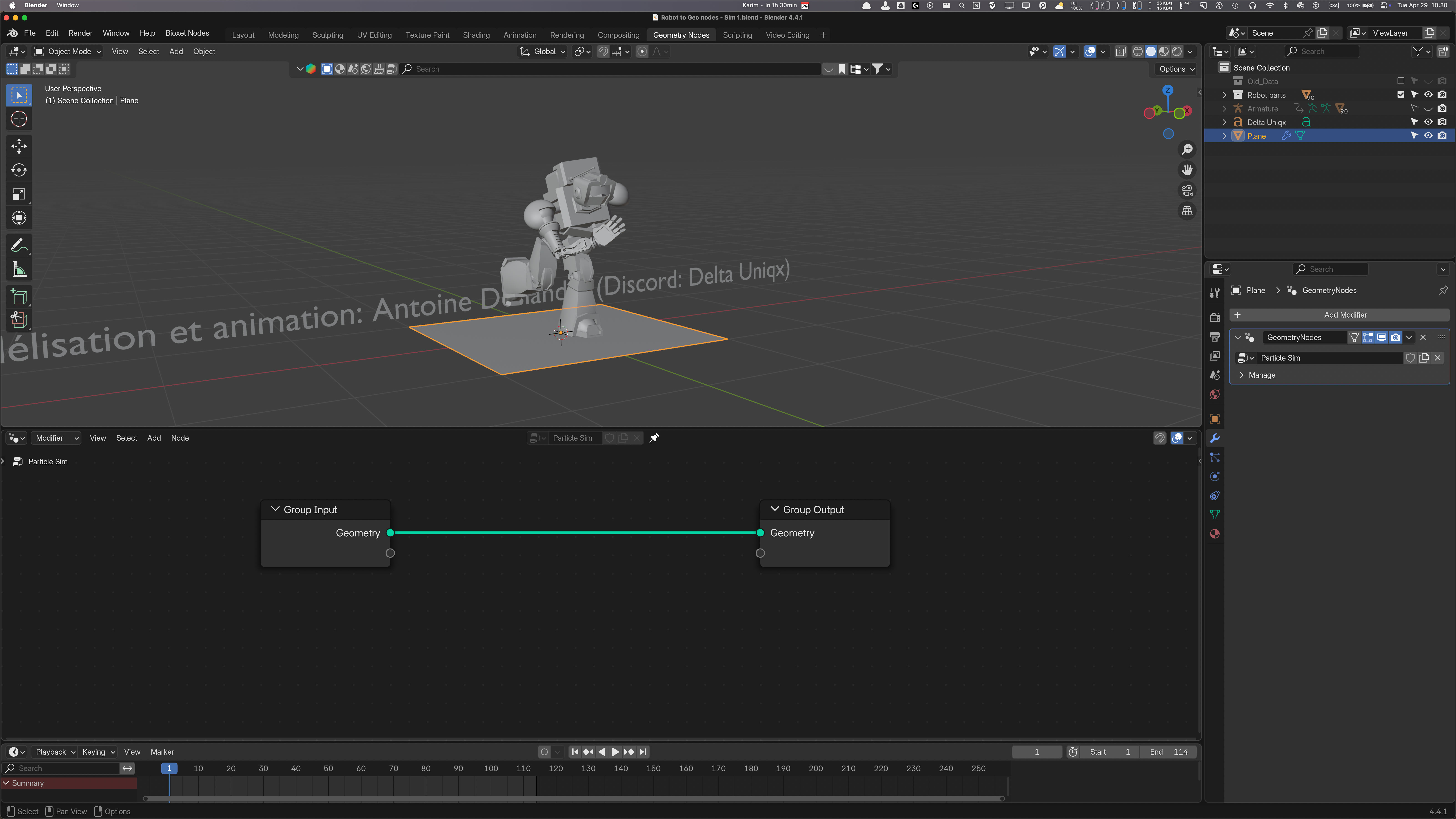Click the Keying button in timeline
Screen dimensions: 1456x819
pyautogui.click(x=98, y=752)
